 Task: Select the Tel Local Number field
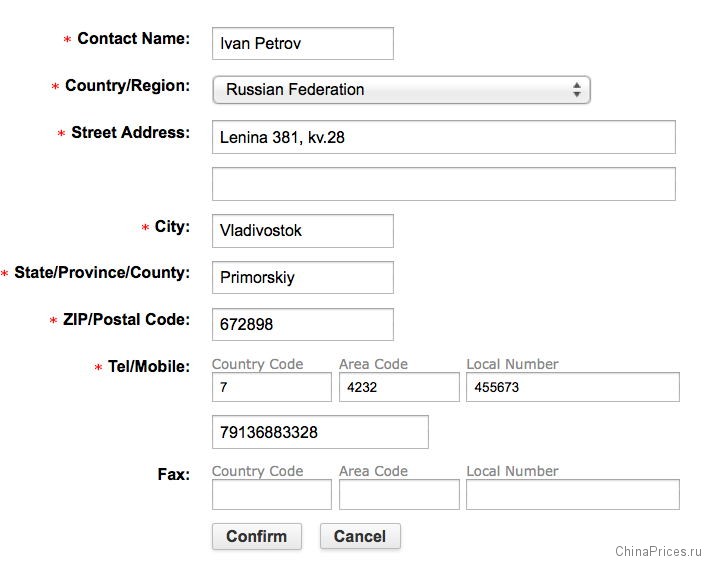pos(572,387)
